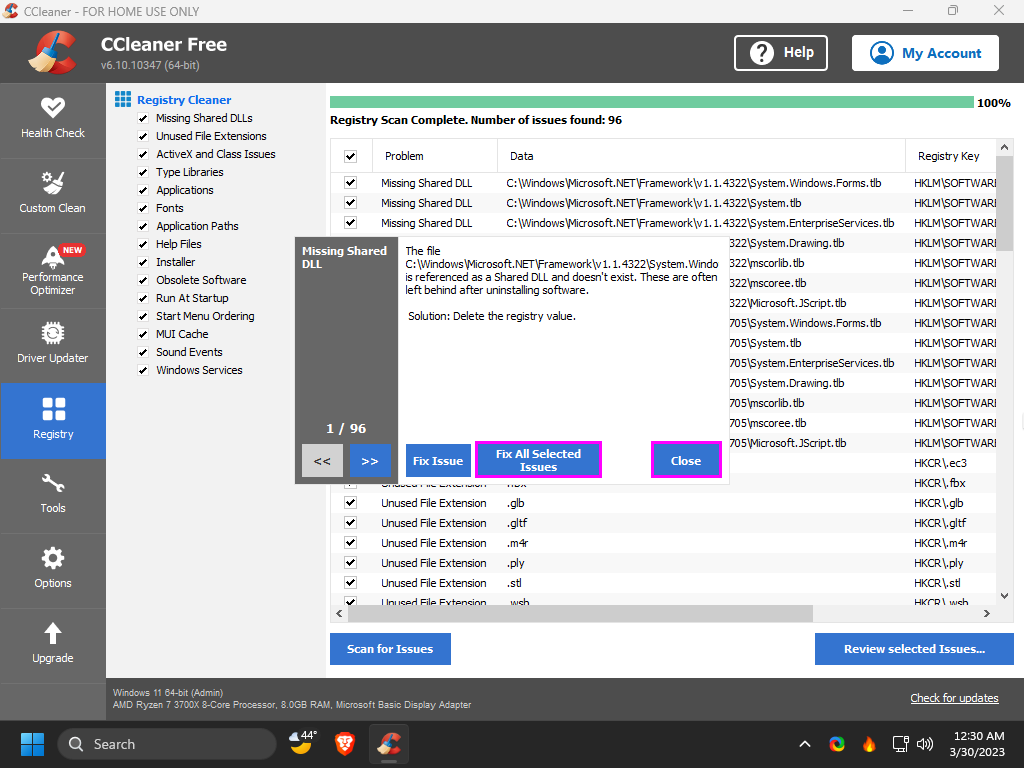Viewport: 1024px width, 768px height.
Task: Toggle the Obsolete Software checkbox
Action: point(143,280)
